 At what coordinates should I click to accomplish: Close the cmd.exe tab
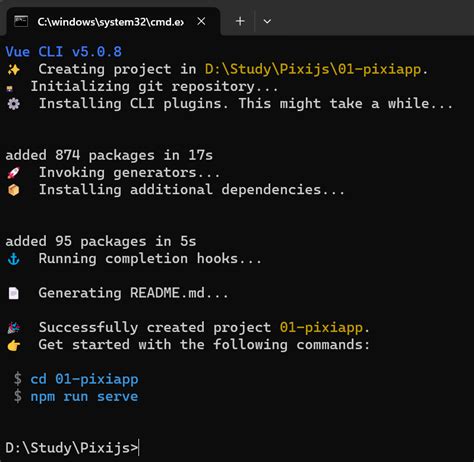(x=201, y=21)
